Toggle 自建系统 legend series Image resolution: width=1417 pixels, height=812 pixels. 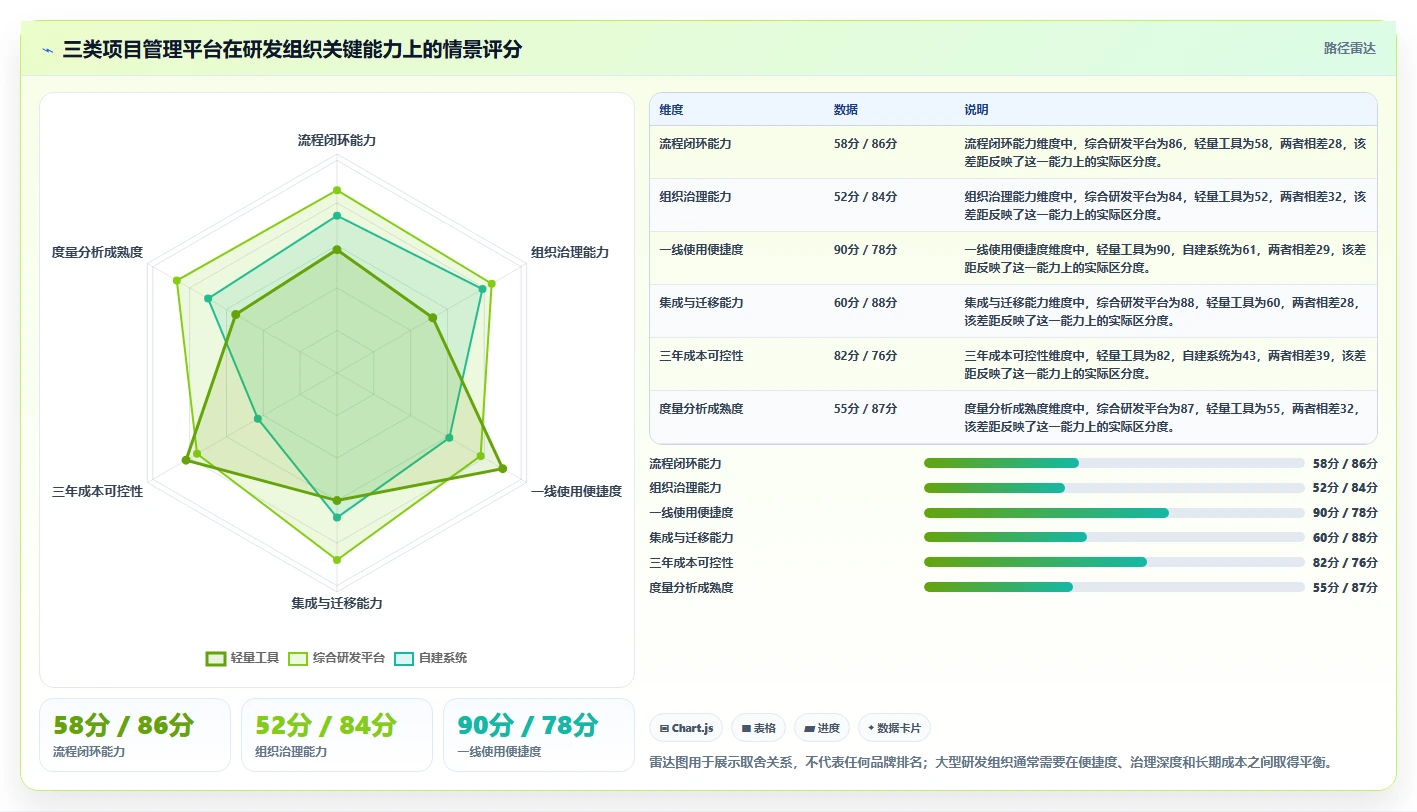click(x=431, y=658)
